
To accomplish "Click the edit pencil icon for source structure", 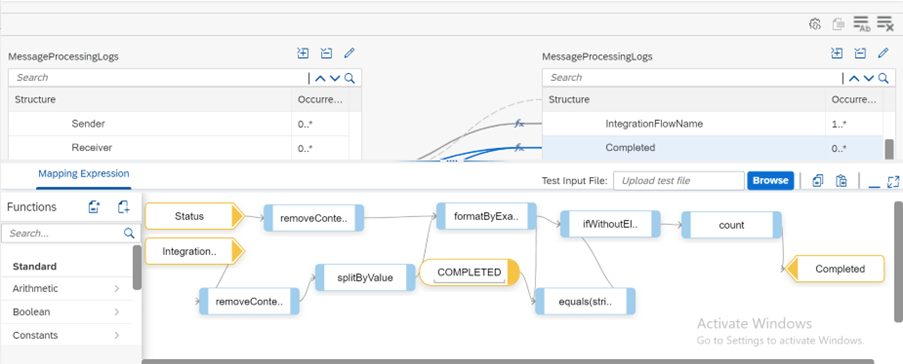I will point(349,53).
